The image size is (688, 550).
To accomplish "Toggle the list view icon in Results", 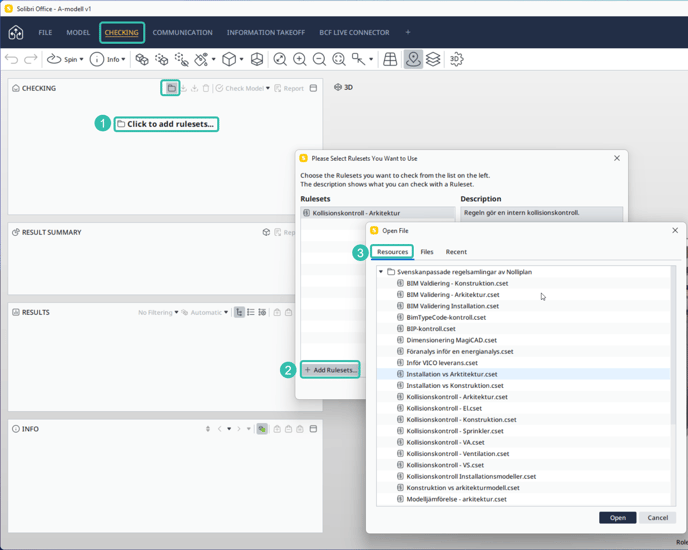I will click(251, 312).
